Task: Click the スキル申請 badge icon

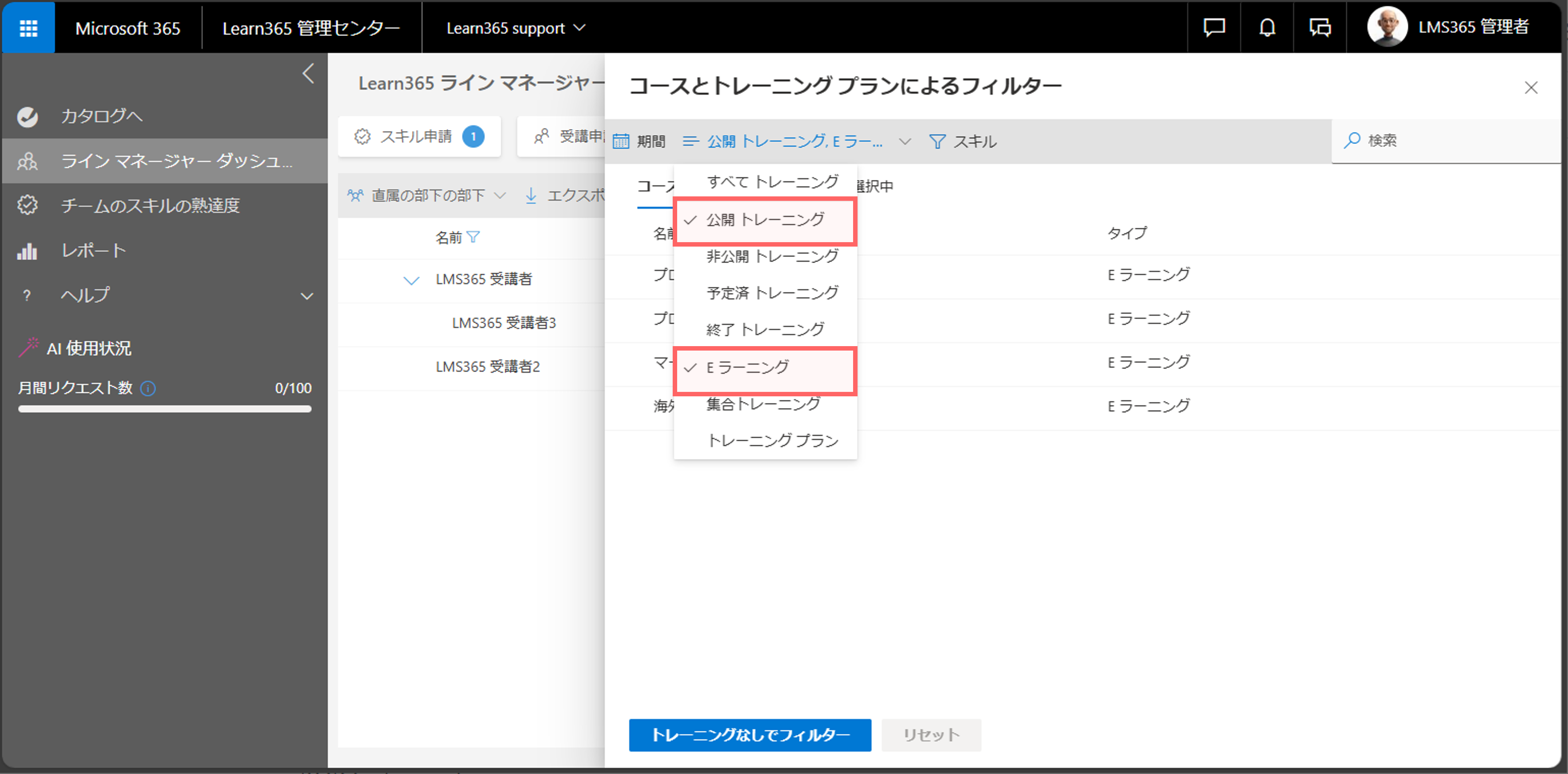Action: [362, 136]
